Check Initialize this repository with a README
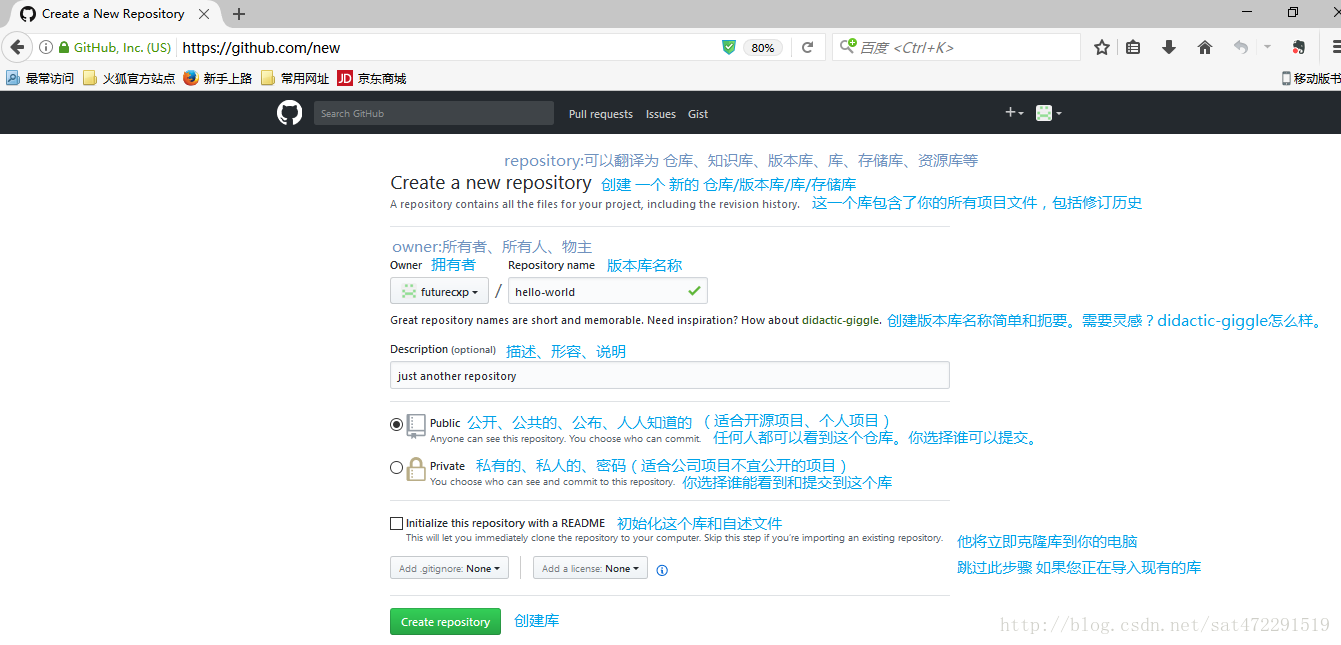The width and height of the screenshot is (1341, 645). pyautogui.click(x=396, y=523)
